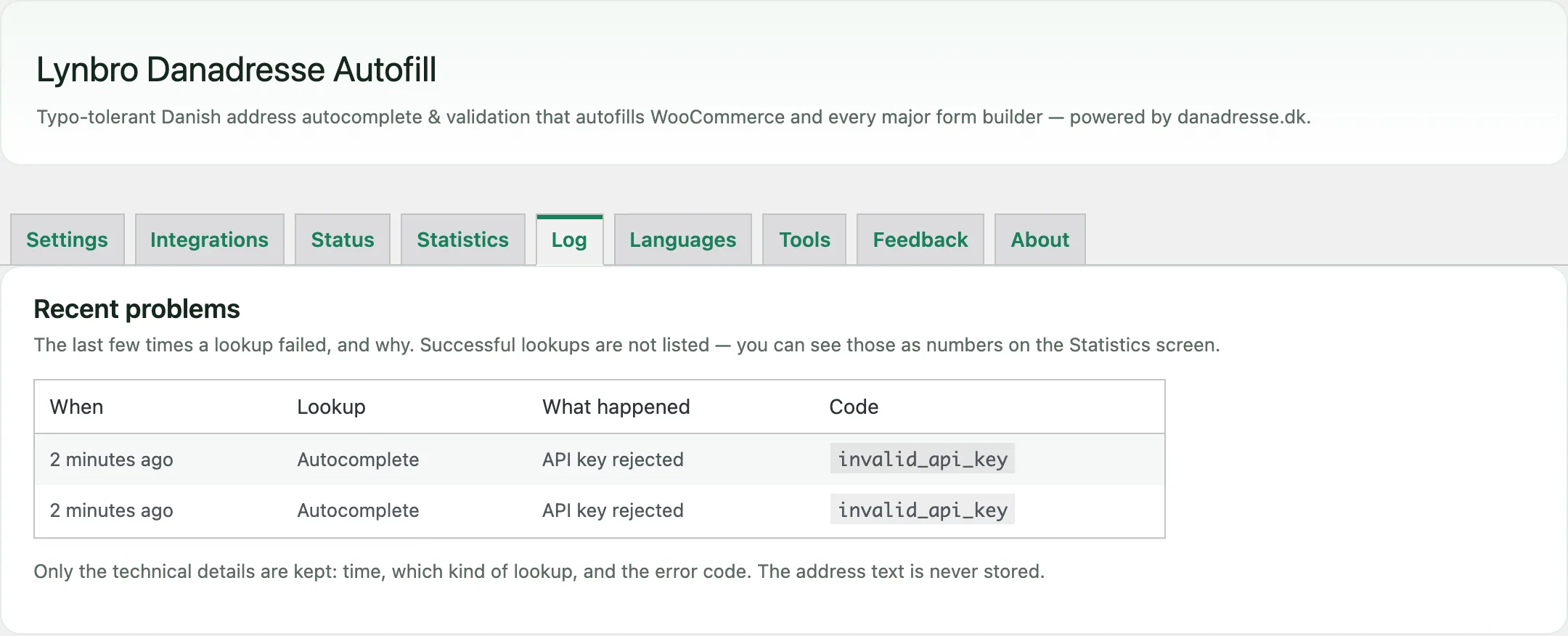Screen dimensions: 1568x636
Task: Switch to the Integrations tab
Action: (x=210, y=240)
